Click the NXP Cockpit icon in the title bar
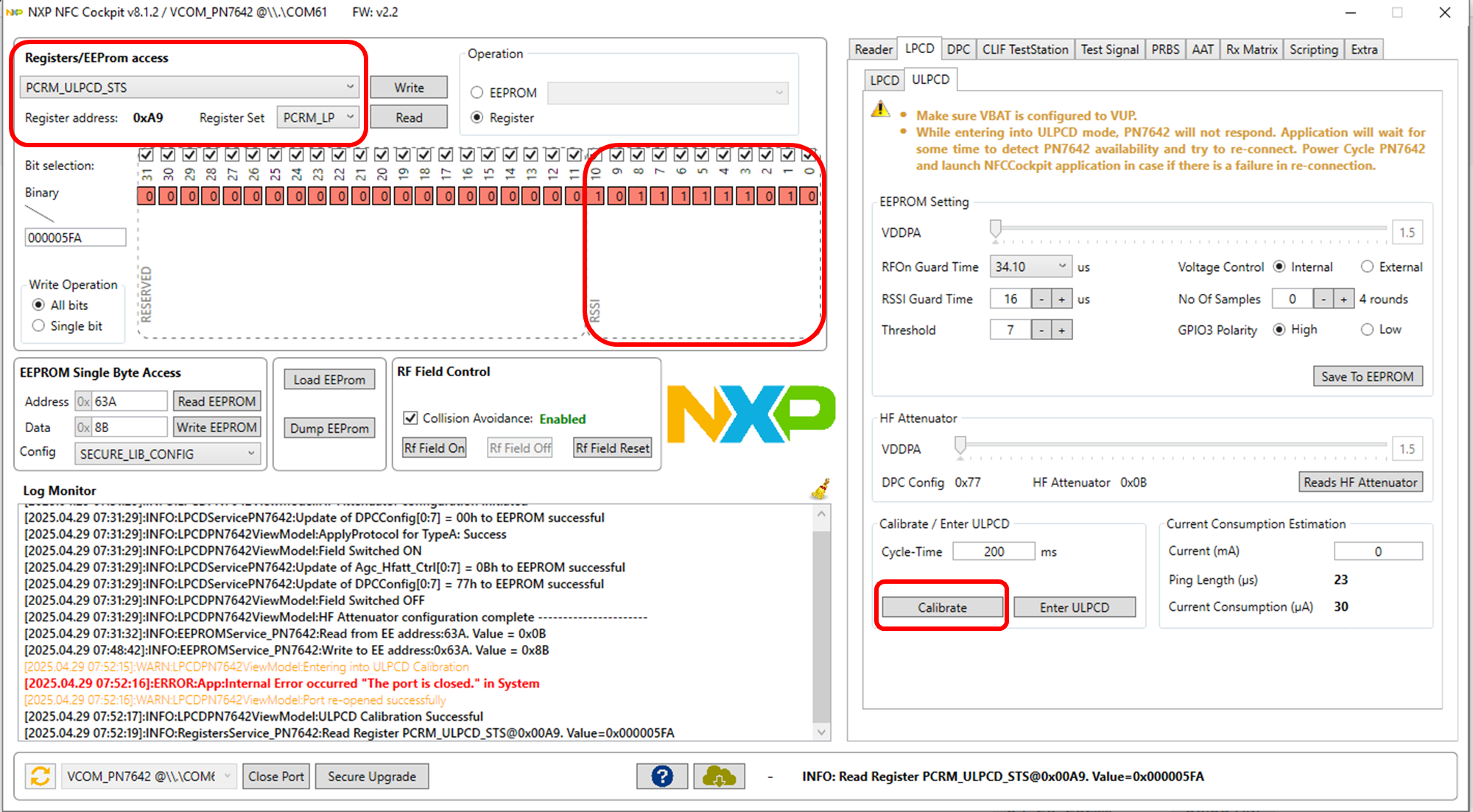Viewport: 1473px width, 812px height. [13, 12]
